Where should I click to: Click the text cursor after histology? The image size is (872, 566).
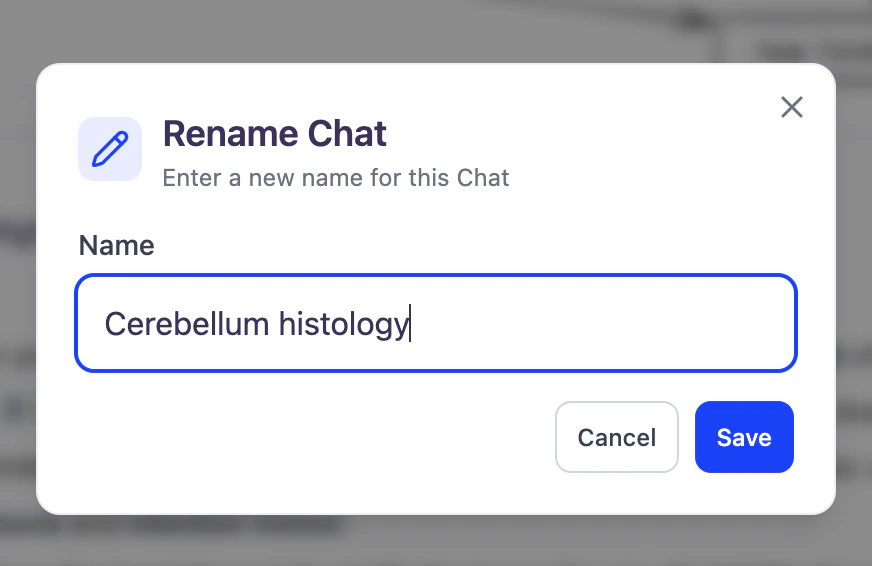[410, 324]
